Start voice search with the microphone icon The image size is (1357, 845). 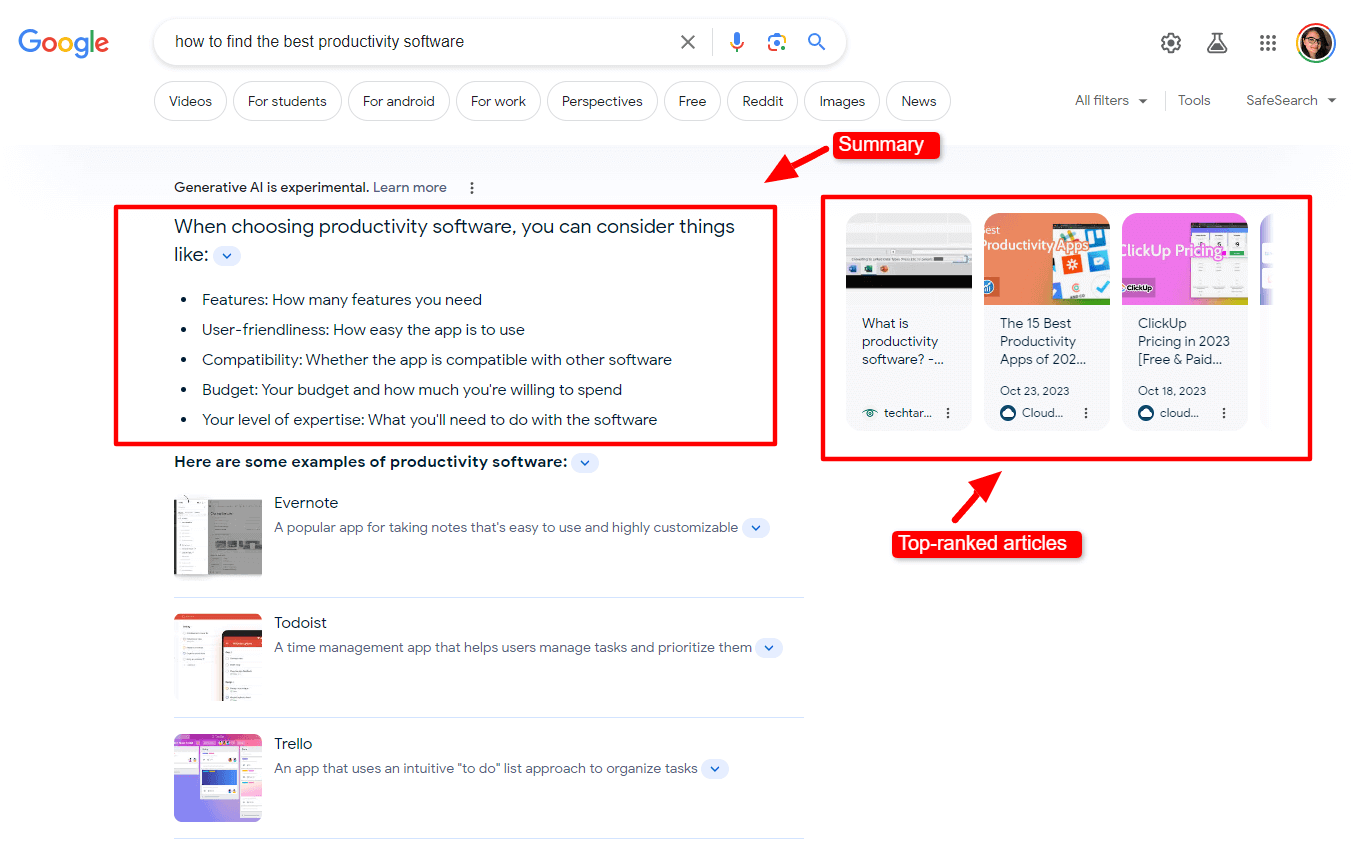pyautogui.click(x=737, y=42)
